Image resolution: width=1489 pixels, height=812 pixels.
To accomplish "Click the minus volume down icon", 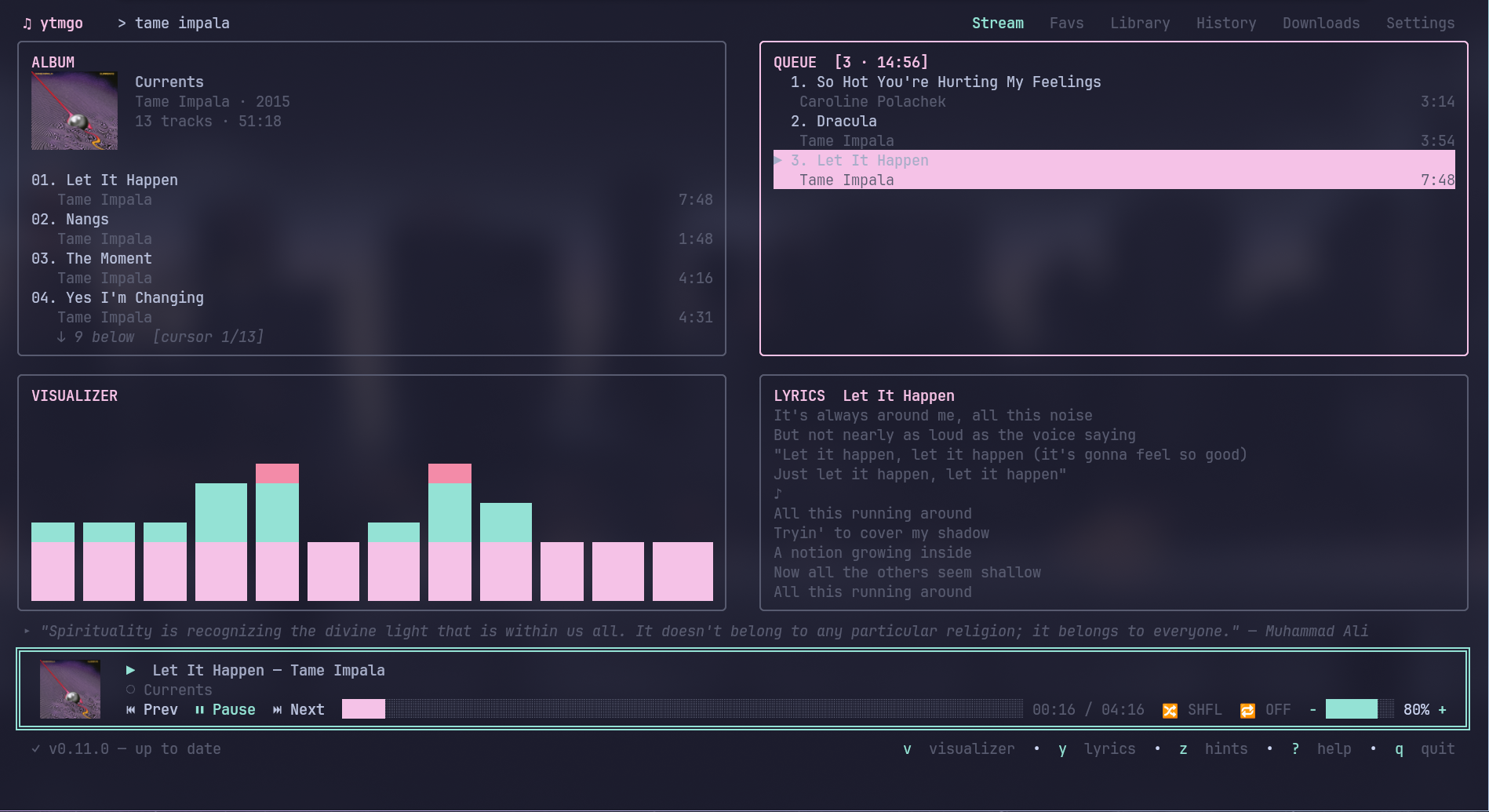I will pos(1312,710).
